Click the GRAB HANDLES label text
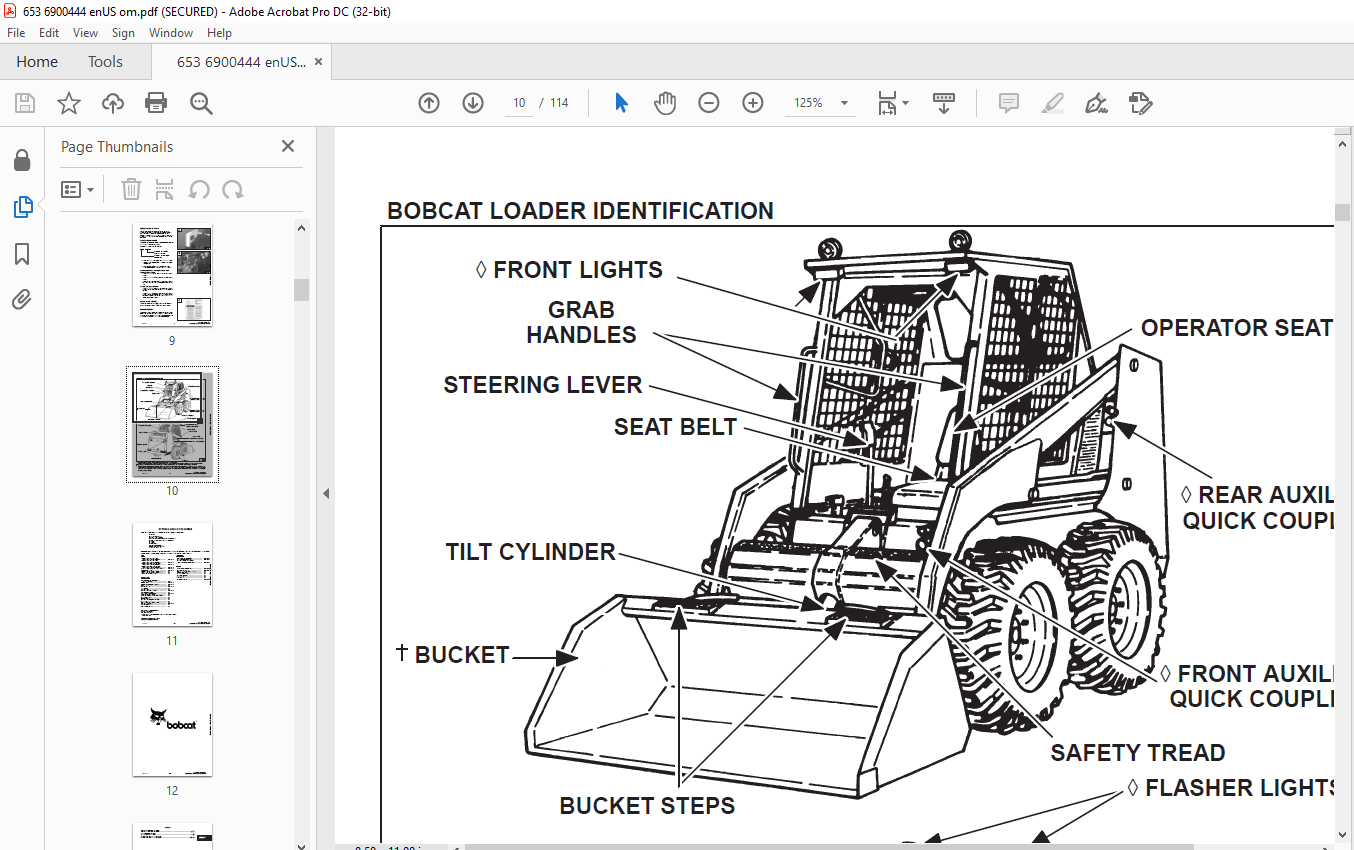This screenshot has width=1354, height=850. (x=581, y=322)
